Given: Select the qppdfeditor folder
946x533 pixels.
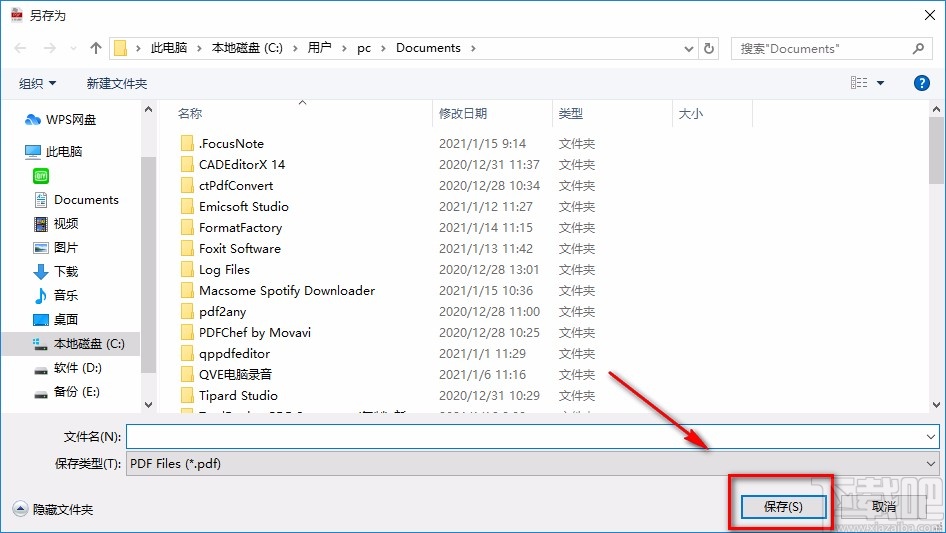Looking at the screenshot, I should tap(225, 354).
